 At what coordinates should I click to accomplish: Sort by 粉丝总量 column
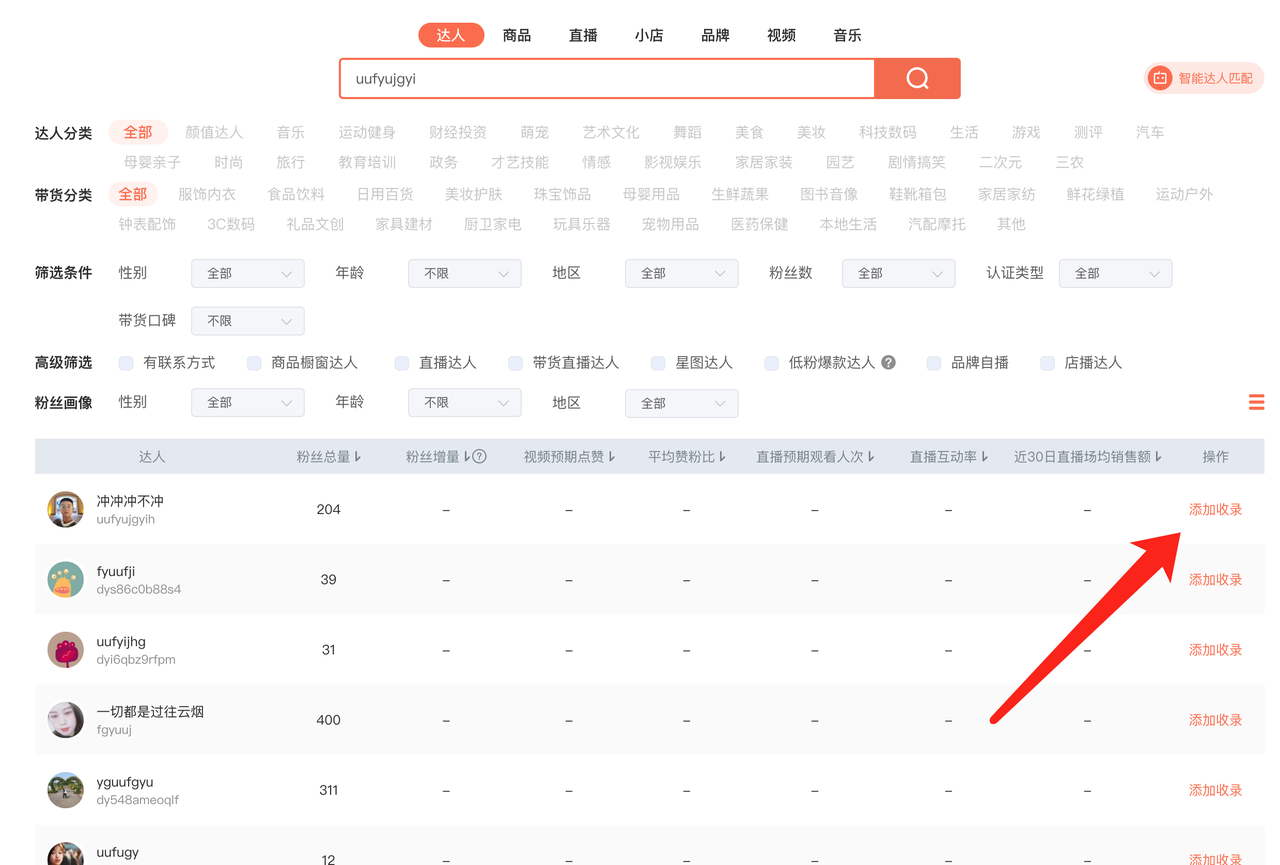[x=329, y=457]
